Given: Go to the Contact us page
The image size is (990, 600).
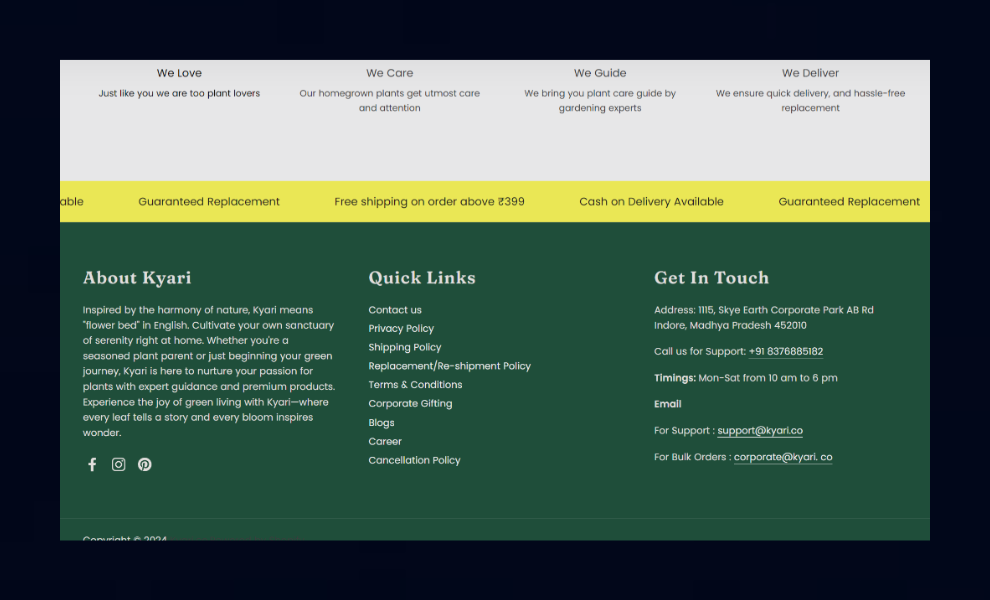Looking at the screenshot, I should tap(395, 310).
